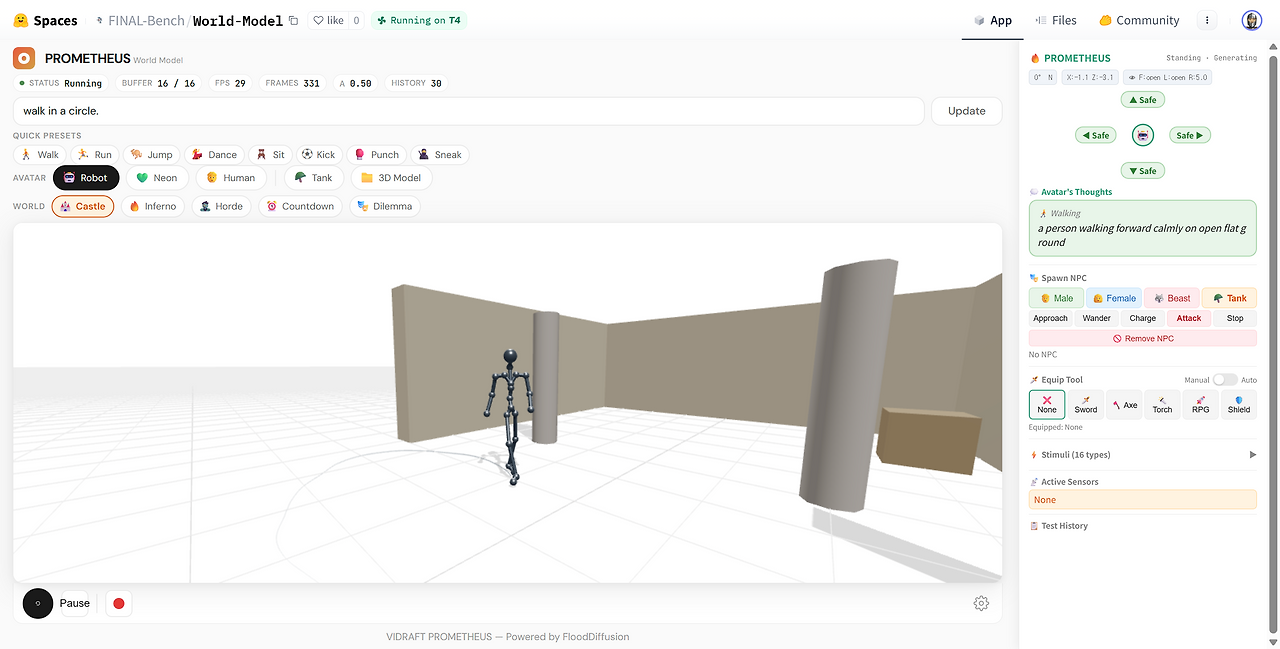The height and width of the screenshot is (649, 1280).
Task: Select the Robot avatar option
Action: tap(86, 178)
